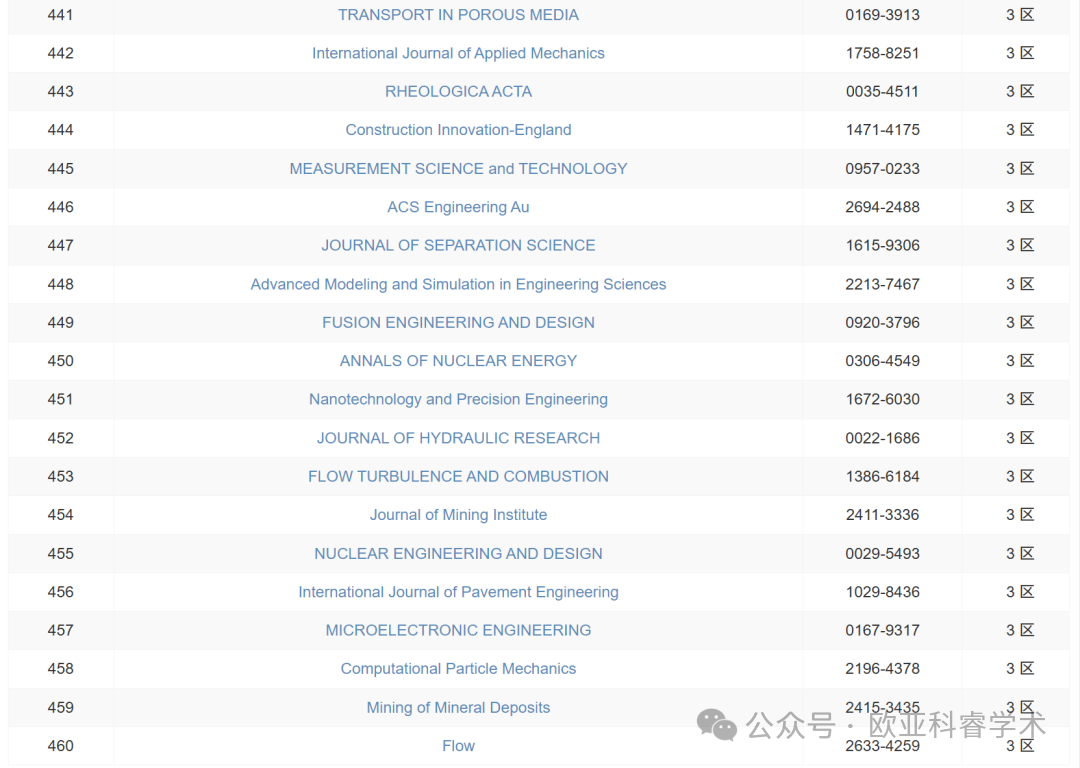Select ISSN 0035-4511 cell
1080x768 pixels.
[882, 92]
